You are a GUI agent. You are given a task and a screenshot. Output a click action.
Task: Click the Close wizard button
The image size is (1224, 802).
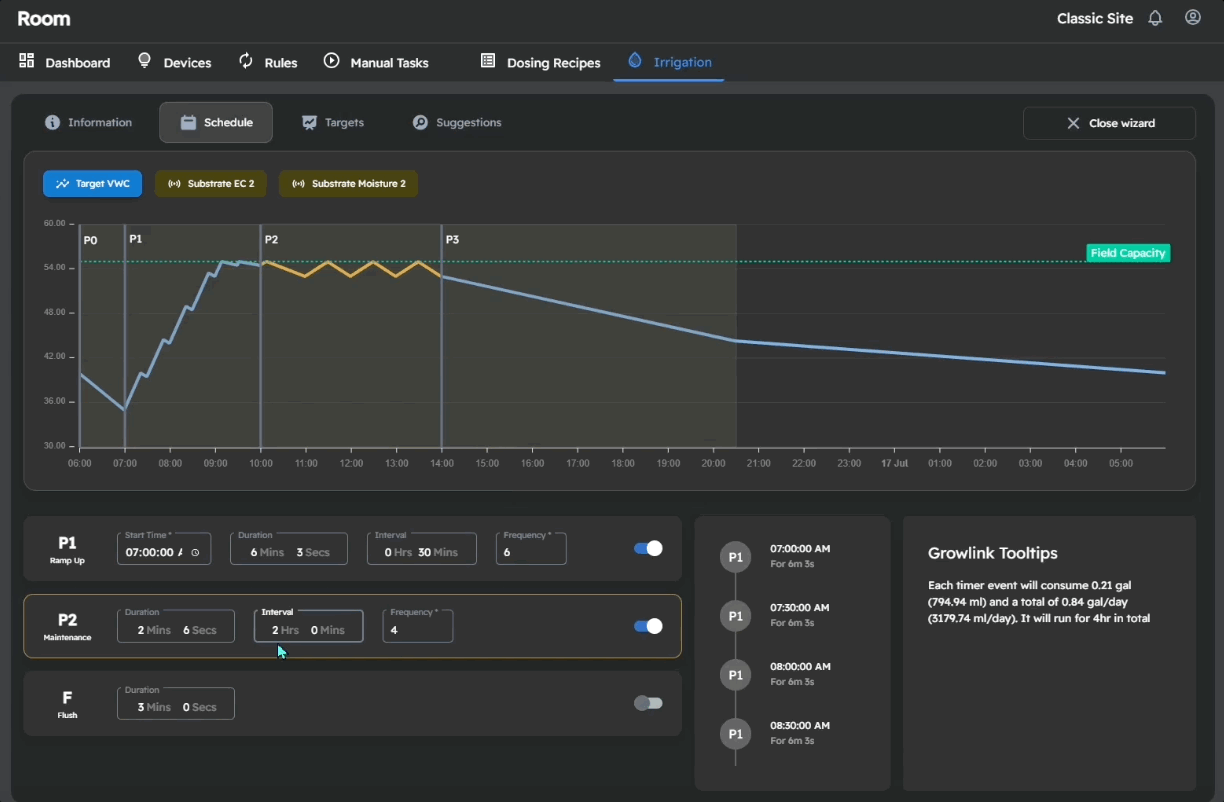1109,123
